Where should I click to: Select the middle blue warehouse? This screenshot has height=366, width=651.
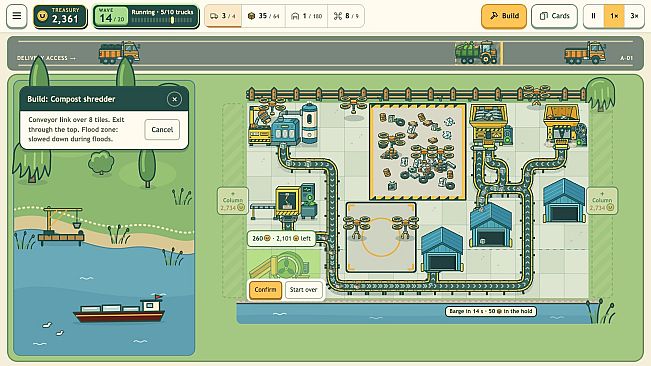pyautogui.click(x=490, y=225)
